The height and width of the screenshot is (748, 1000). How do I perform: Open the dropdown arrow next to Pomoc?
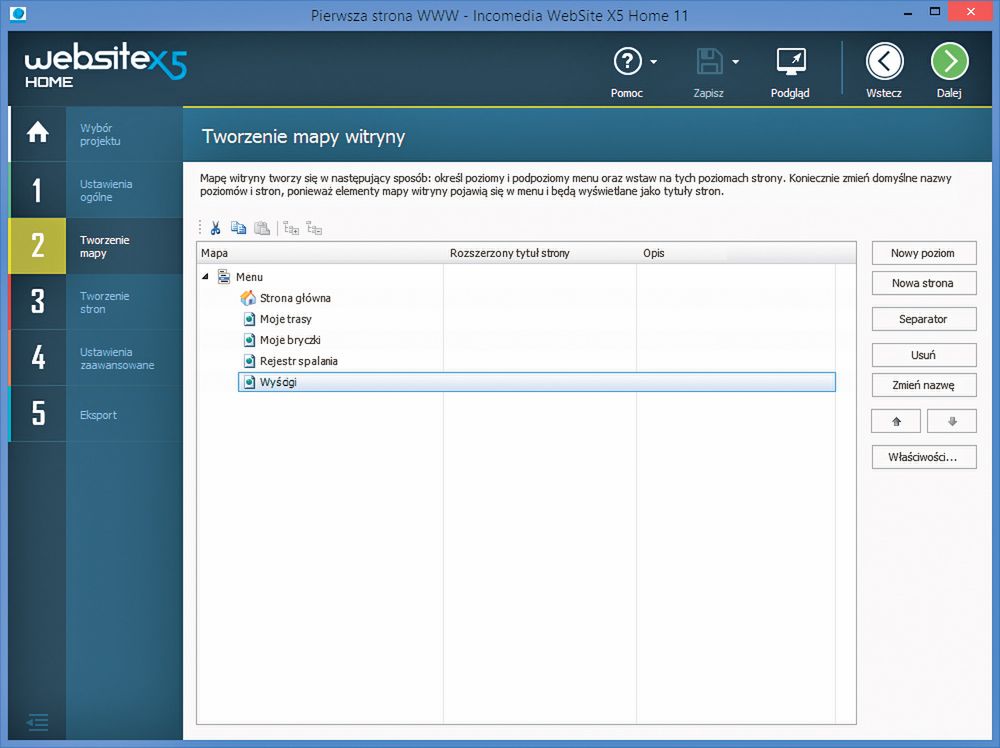pos(654,62)
